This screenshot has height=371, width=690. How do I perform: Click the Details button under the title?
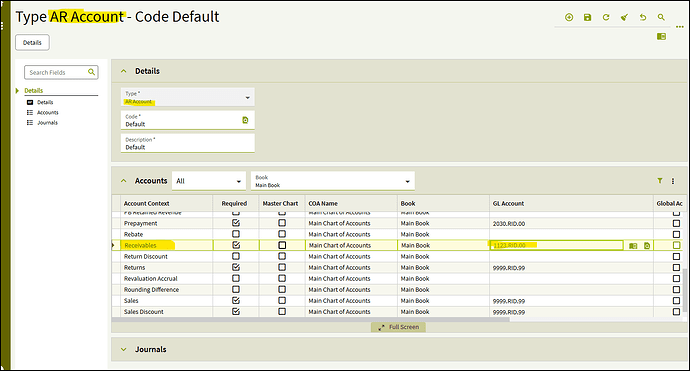(32, 43)
